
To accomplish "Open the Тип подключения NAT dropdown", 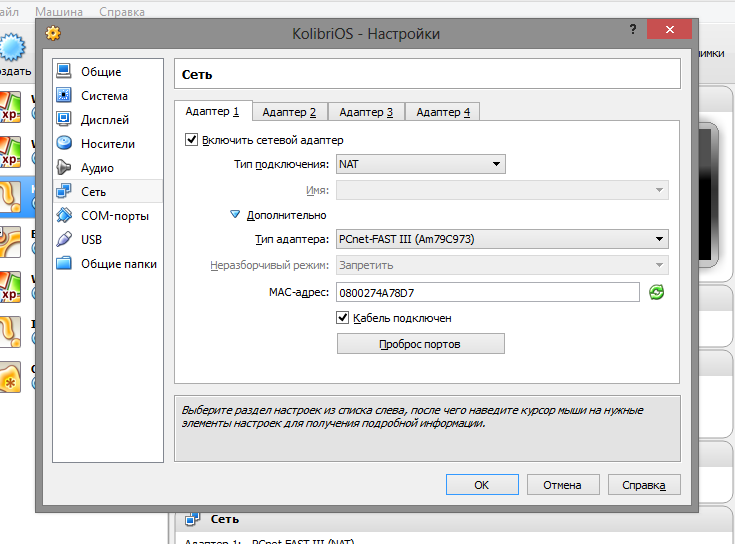I will tap(420, 164).
